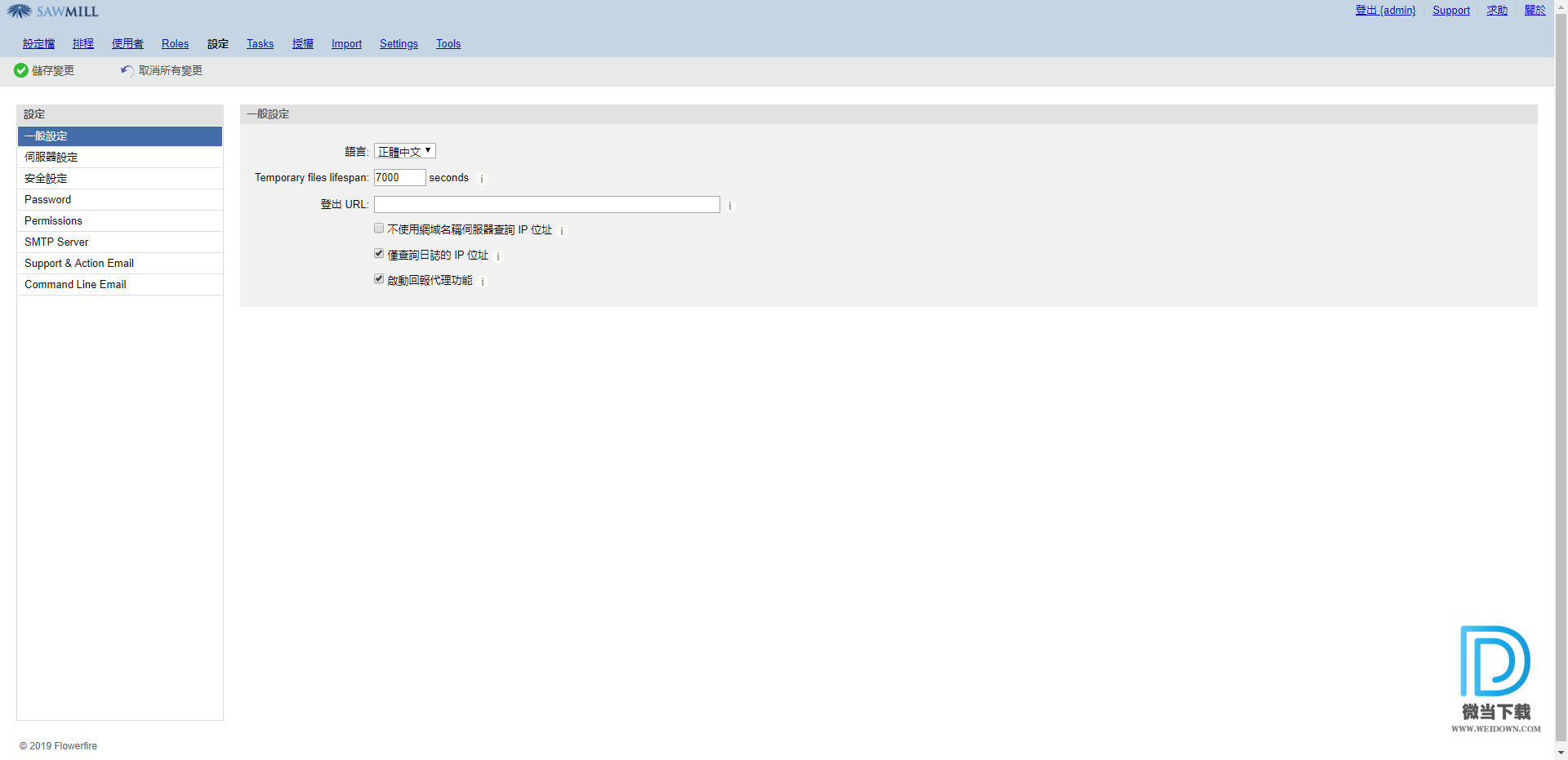Open the Tasks tab in navigation
The height and width of the screenshot is (760, 1568).
click(x=260, y=44)
